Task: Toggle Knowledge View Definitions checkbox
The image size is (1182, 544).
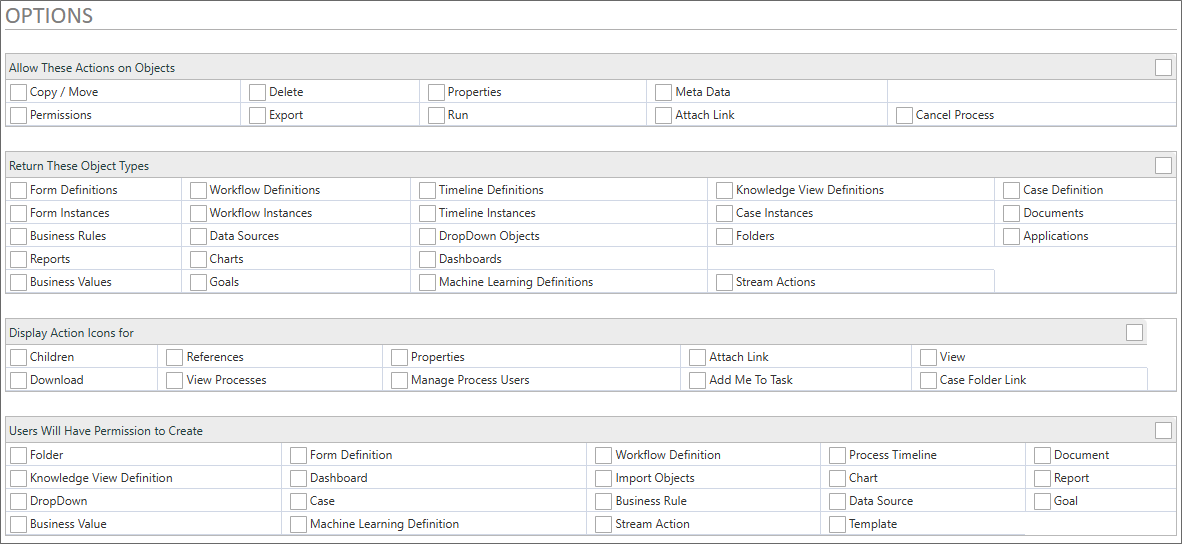Action: coord(725,190)
